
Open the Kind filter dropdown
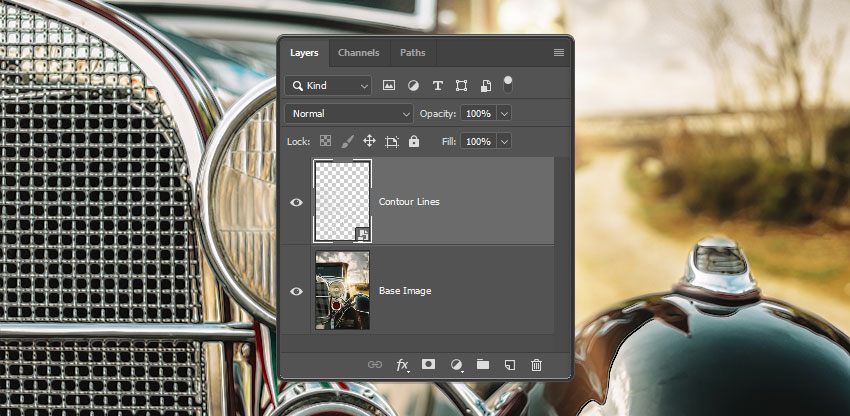pos(329,86)
